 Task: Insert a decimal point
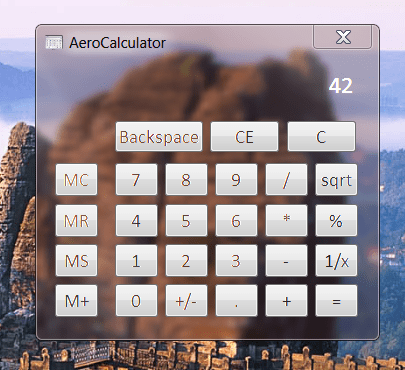tap(236, 301)
